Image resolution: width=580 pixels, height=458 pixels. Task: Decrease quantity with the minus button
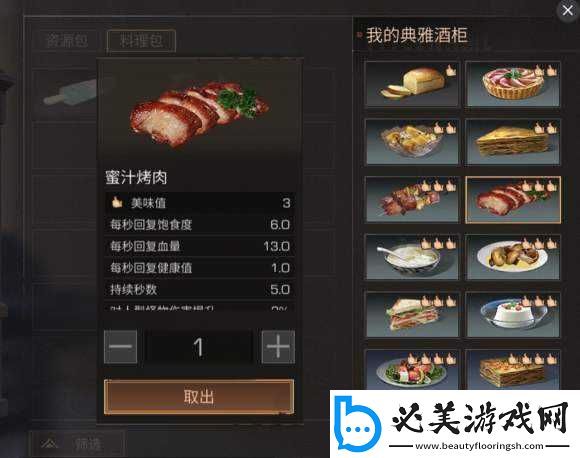121,347
